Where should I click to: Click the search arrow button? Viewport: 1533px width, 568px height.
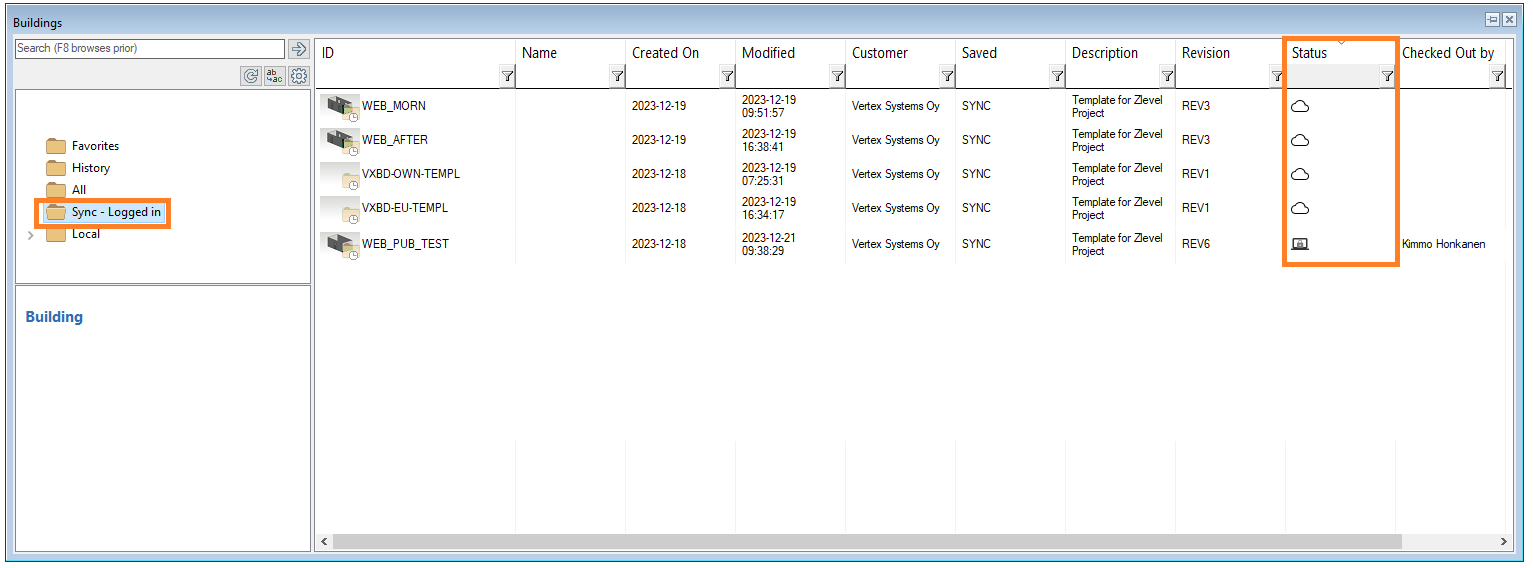(298, 48)
